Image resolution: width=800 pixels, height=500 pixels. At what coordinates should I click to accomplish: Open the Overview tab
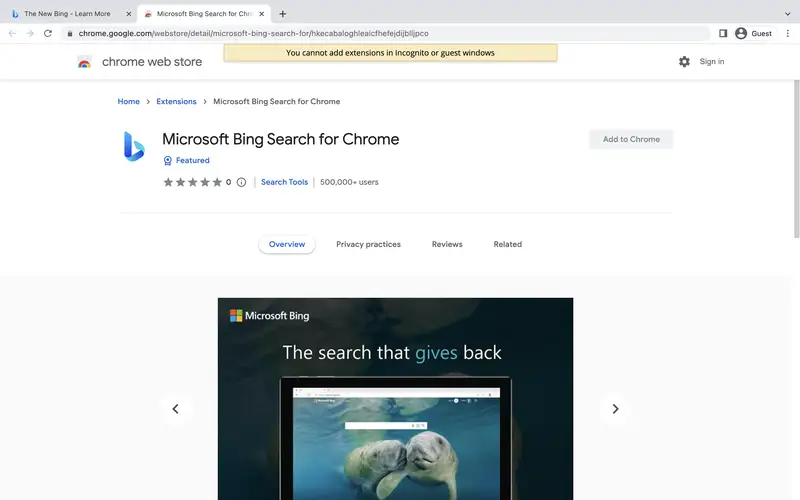(x=287, y=244)
